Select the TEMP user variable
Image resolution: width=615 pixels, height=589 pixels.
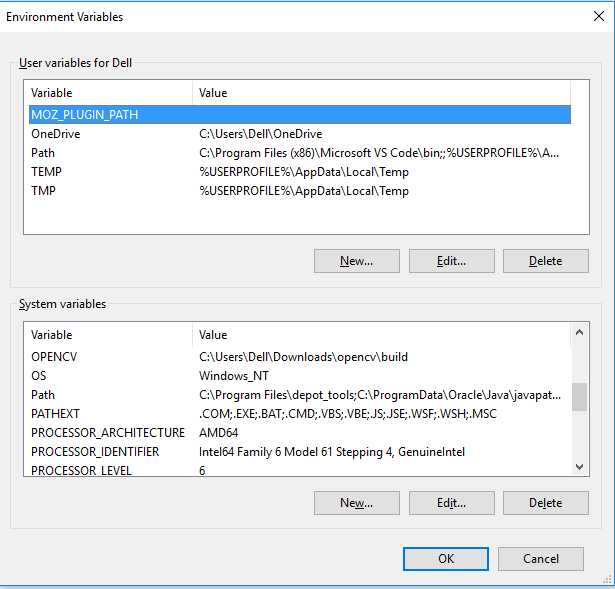coord(300,172)
